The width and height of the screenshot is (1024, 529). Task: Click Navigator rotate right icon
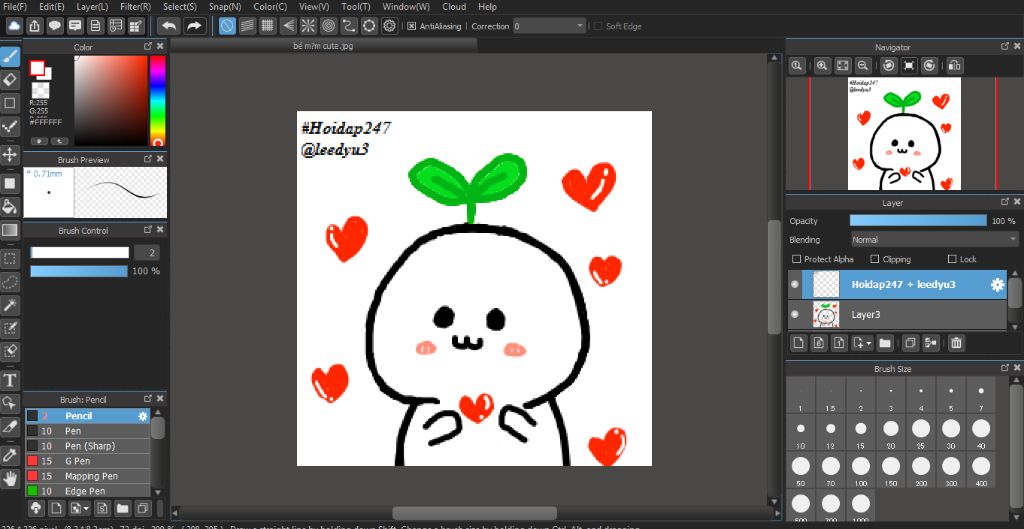click(x=929, y=65)
